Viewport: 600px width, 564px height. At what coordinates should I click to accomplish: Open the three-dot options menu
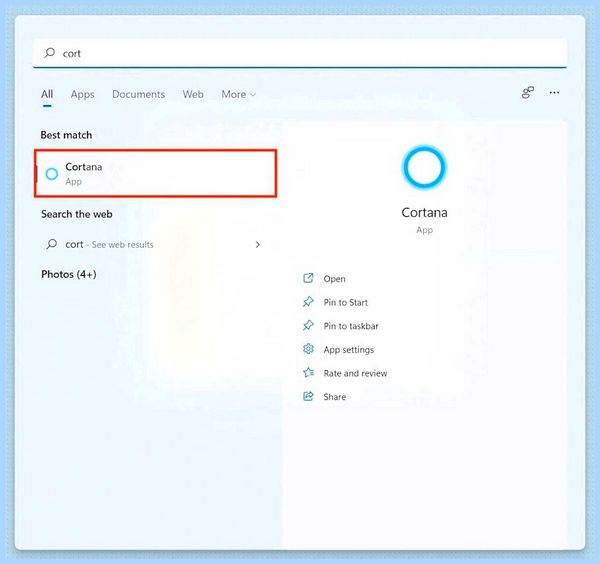[x=554, y=93]
